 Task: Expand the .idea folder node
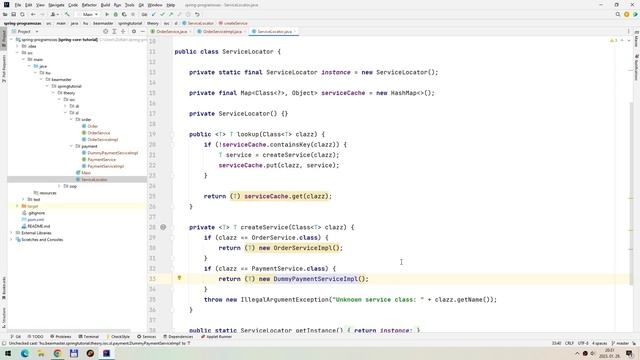coord(18,46)
